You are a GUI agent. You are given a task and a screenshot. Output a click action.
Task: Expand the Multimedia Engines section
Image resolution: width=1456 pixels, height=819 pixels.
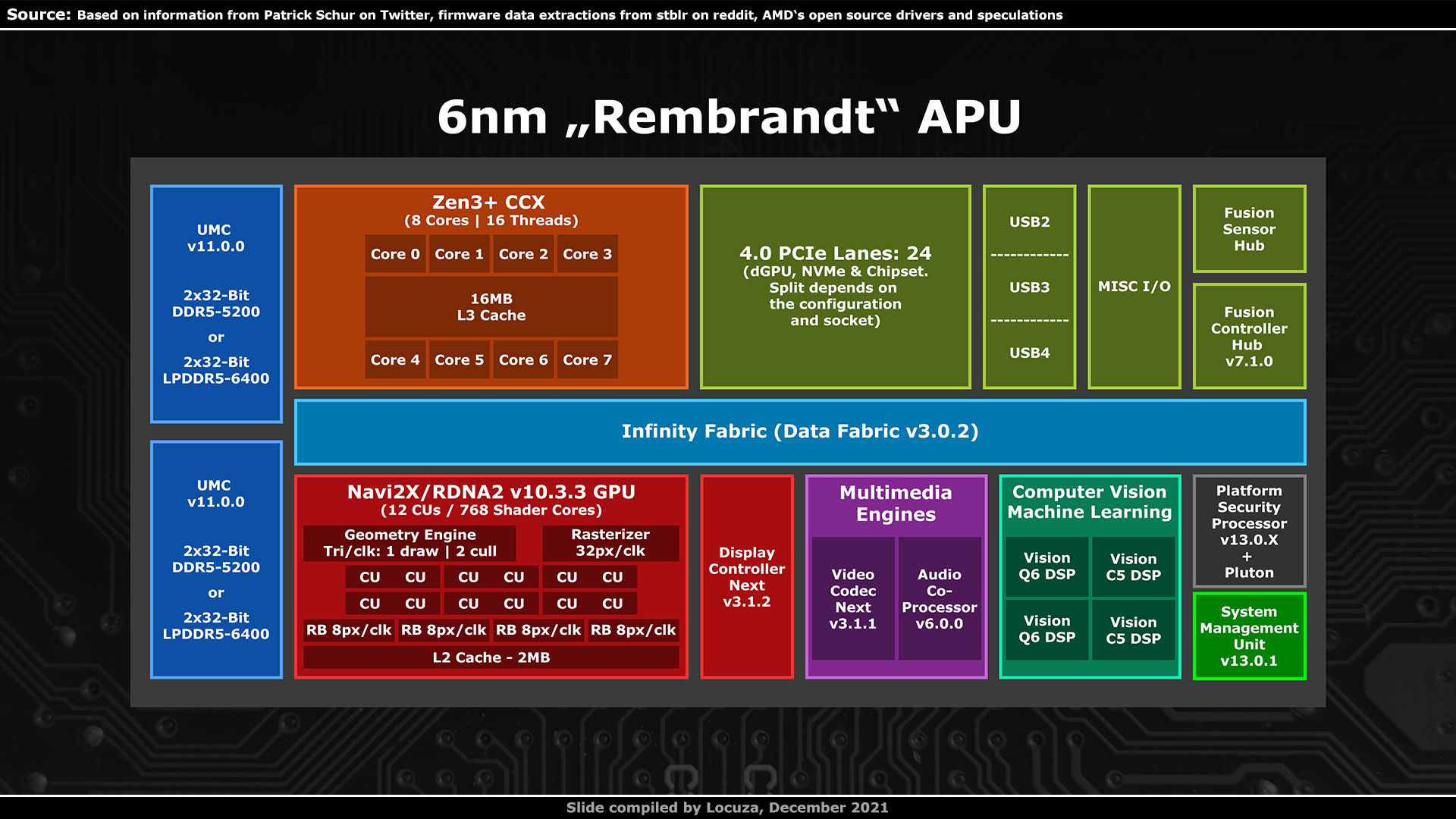[896, 503]
